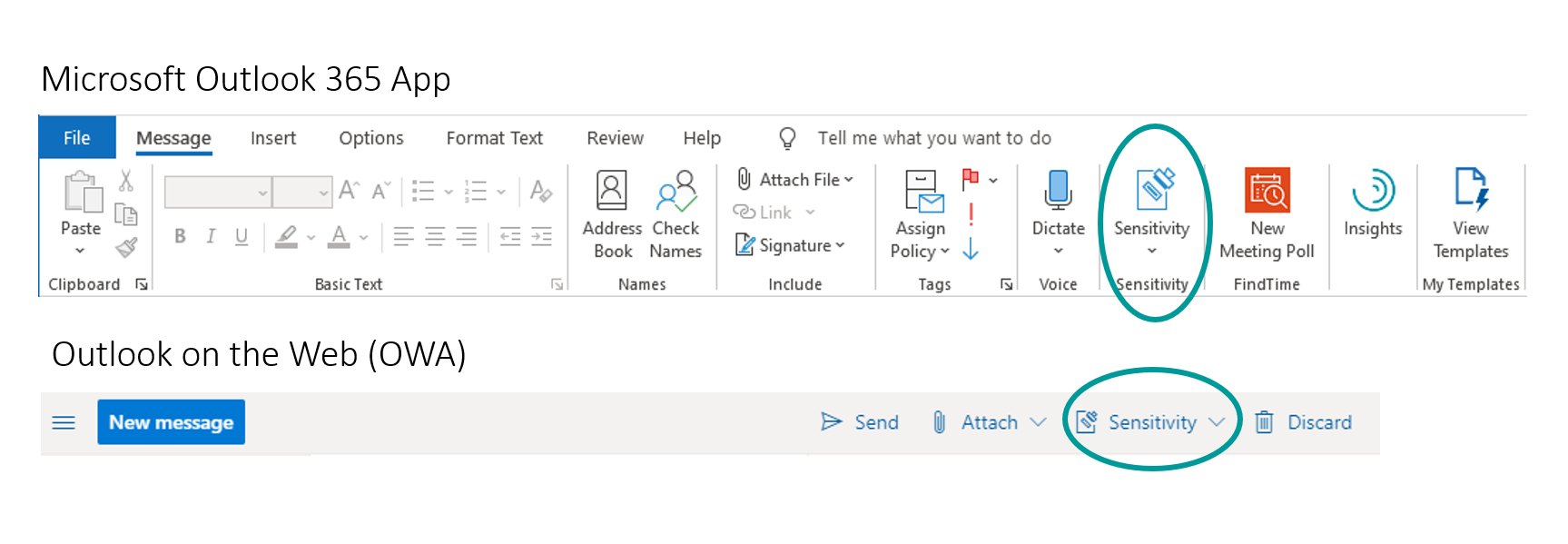Open Attach File dropdown in ribbon
Image resolution: width=1568 pixels, height=544 pixels.
coord(794,180)
